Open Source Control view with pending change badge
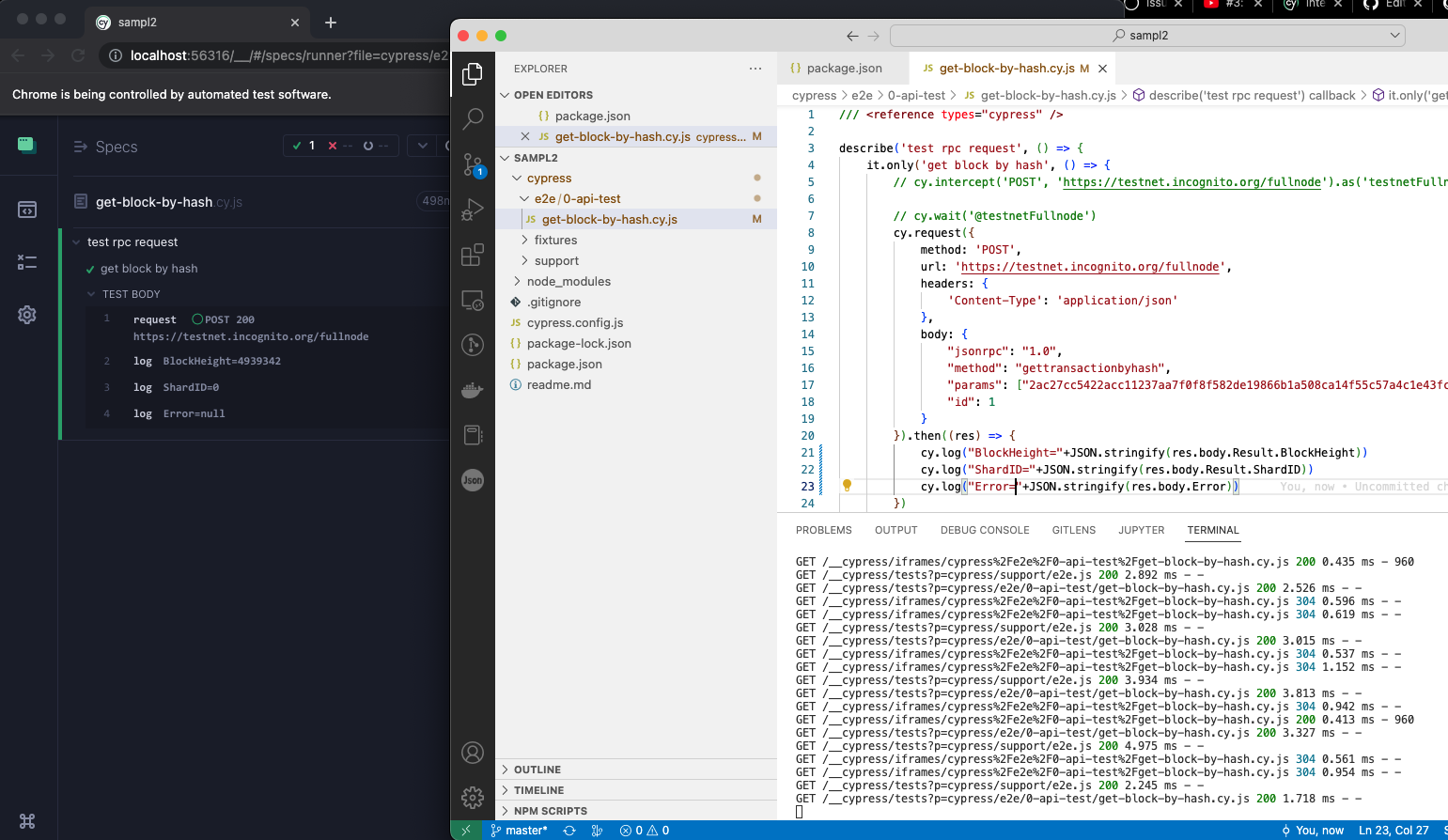1448x840 pixels. click(473, 164)
